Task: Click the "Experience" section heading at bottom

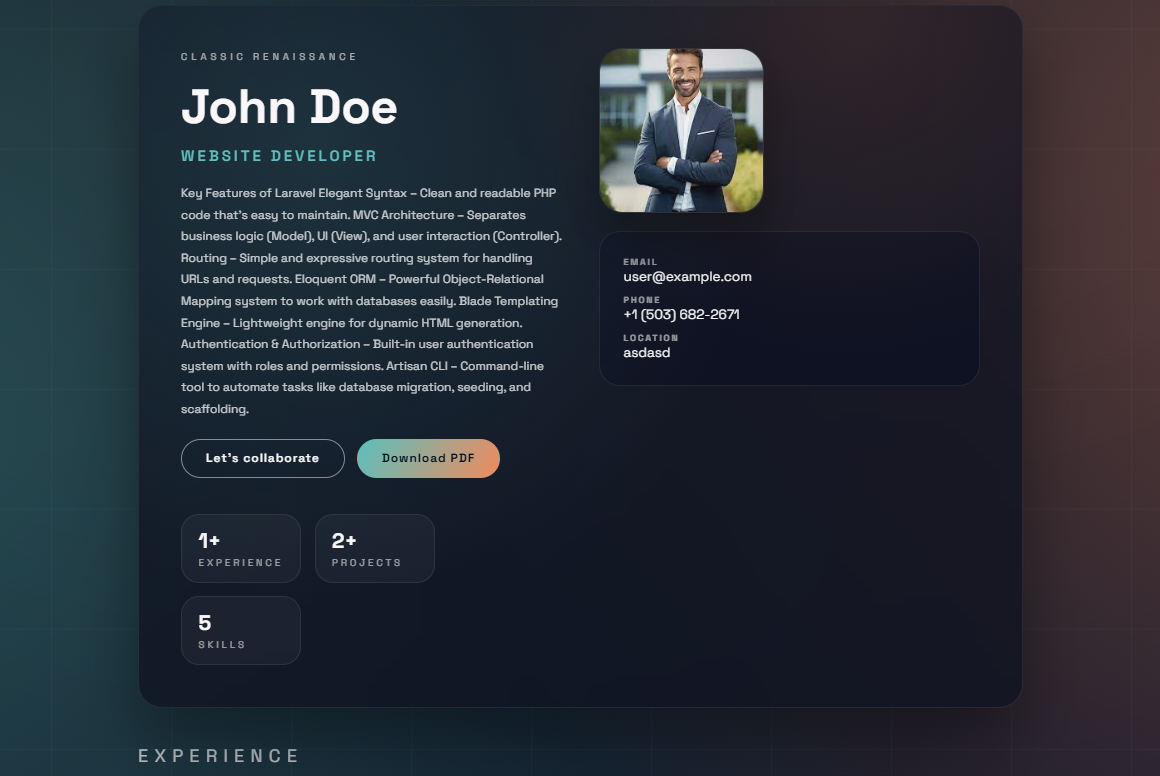Action: click(219, 756)
